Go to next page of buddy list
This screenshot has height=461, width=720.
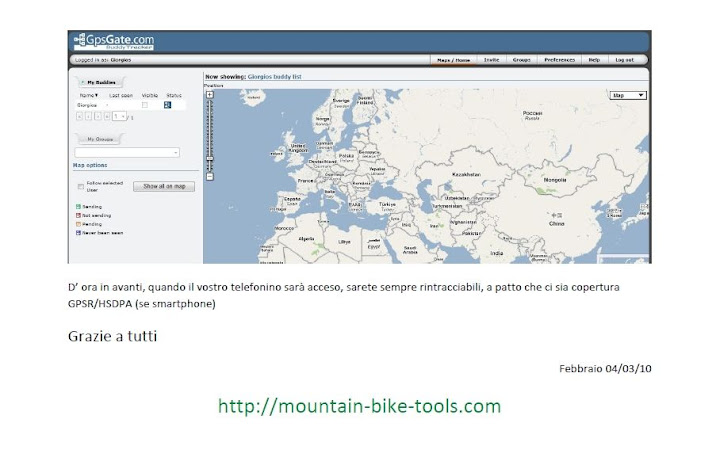click(98, 117)
